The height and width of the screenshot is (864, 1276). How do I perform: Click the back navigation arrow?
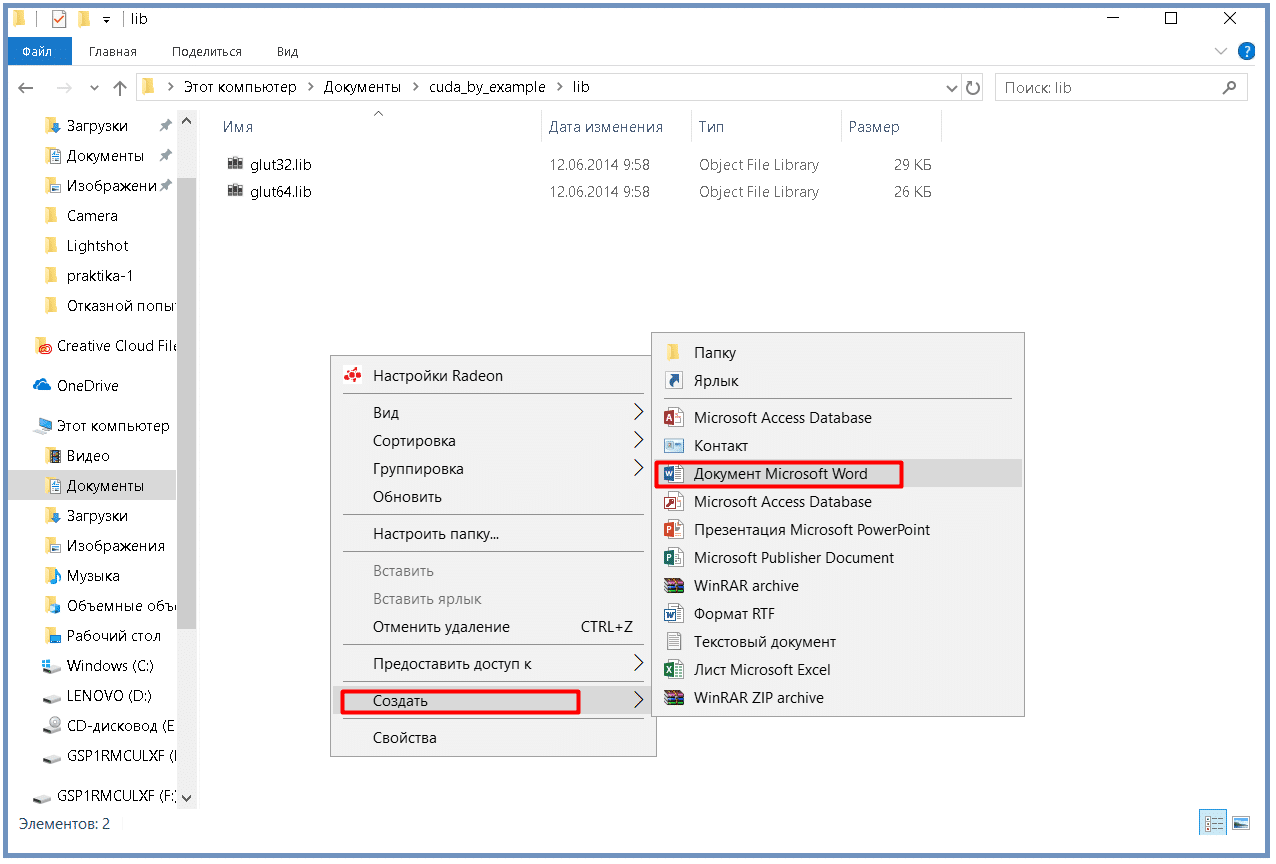click(x=27, y=88)
